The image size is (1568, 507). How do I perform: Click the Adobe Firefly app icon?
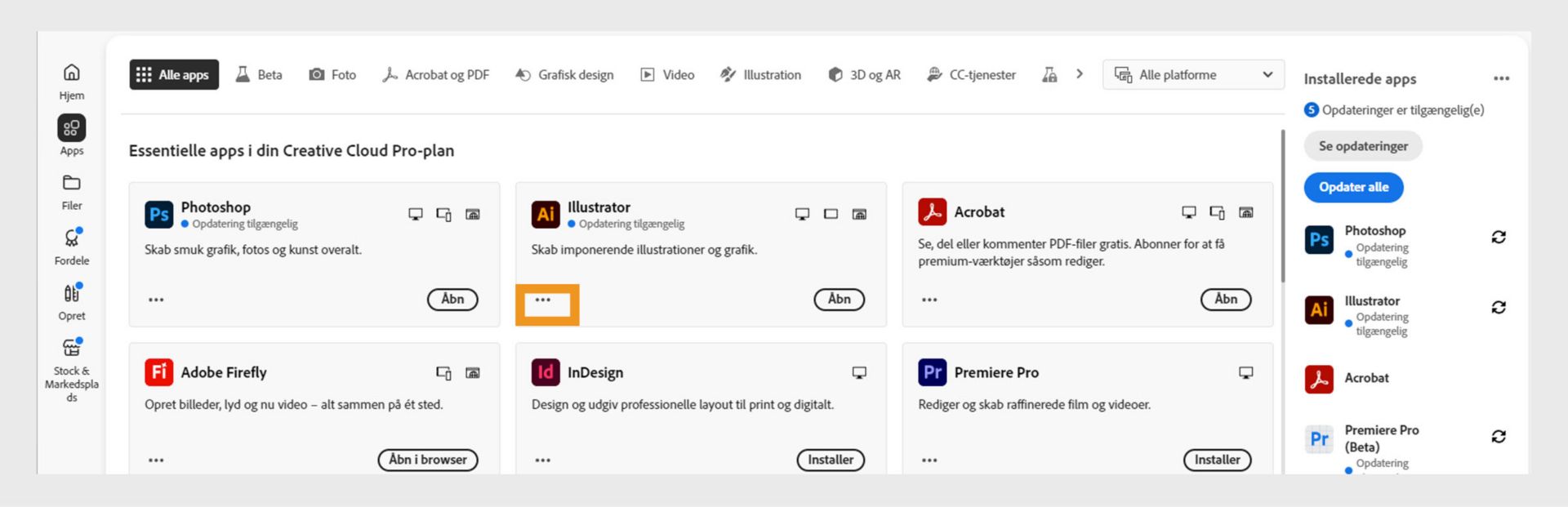(159, 371)
